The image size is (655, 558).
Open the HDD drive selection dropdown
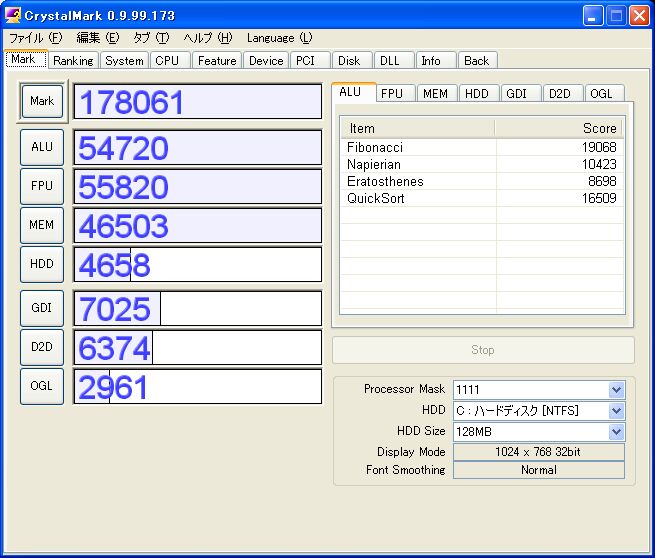point(616,411)
